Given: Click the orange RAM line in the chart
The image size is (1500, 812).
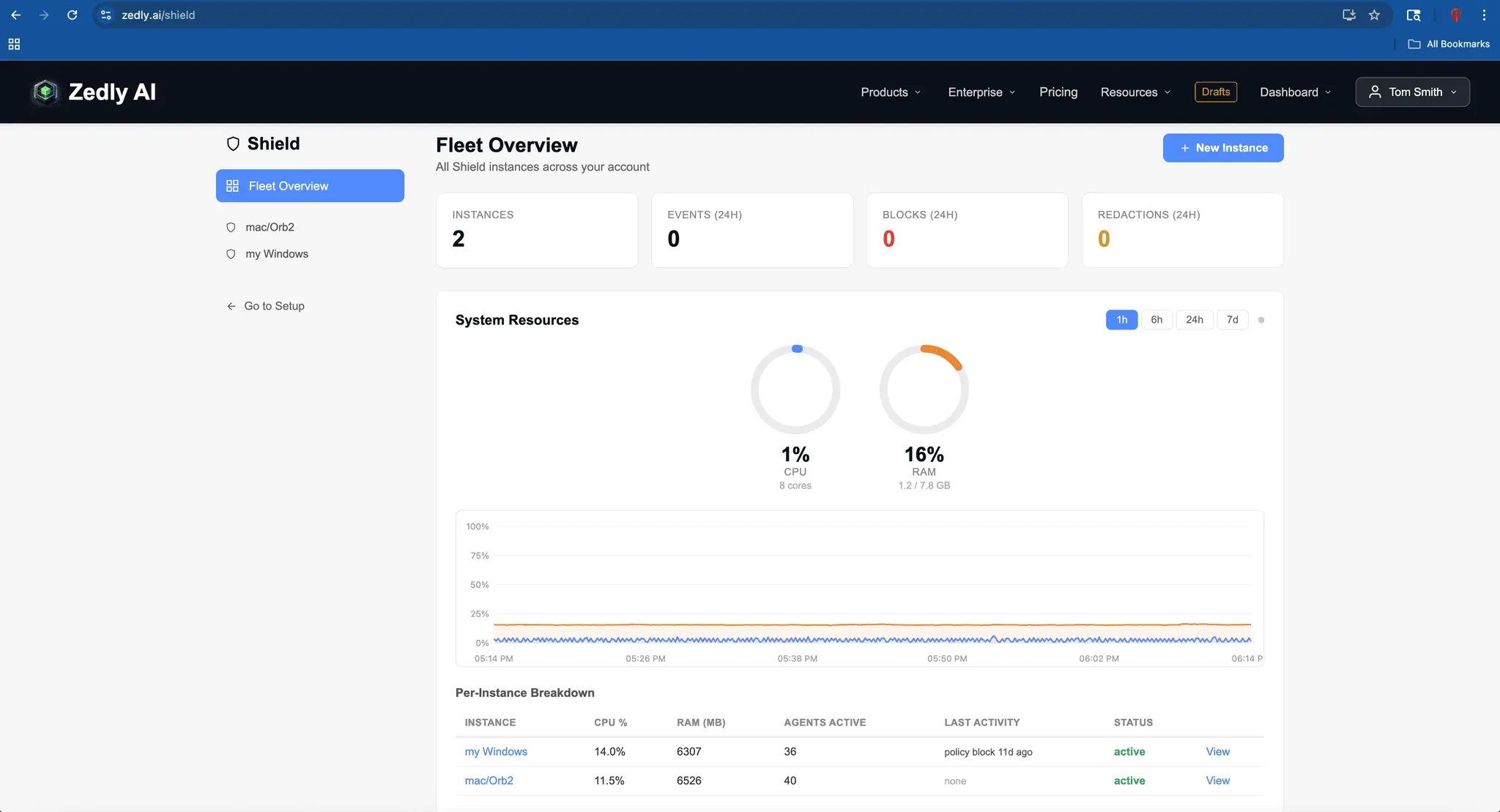Looking at the screenshot, I should point(872,625).
